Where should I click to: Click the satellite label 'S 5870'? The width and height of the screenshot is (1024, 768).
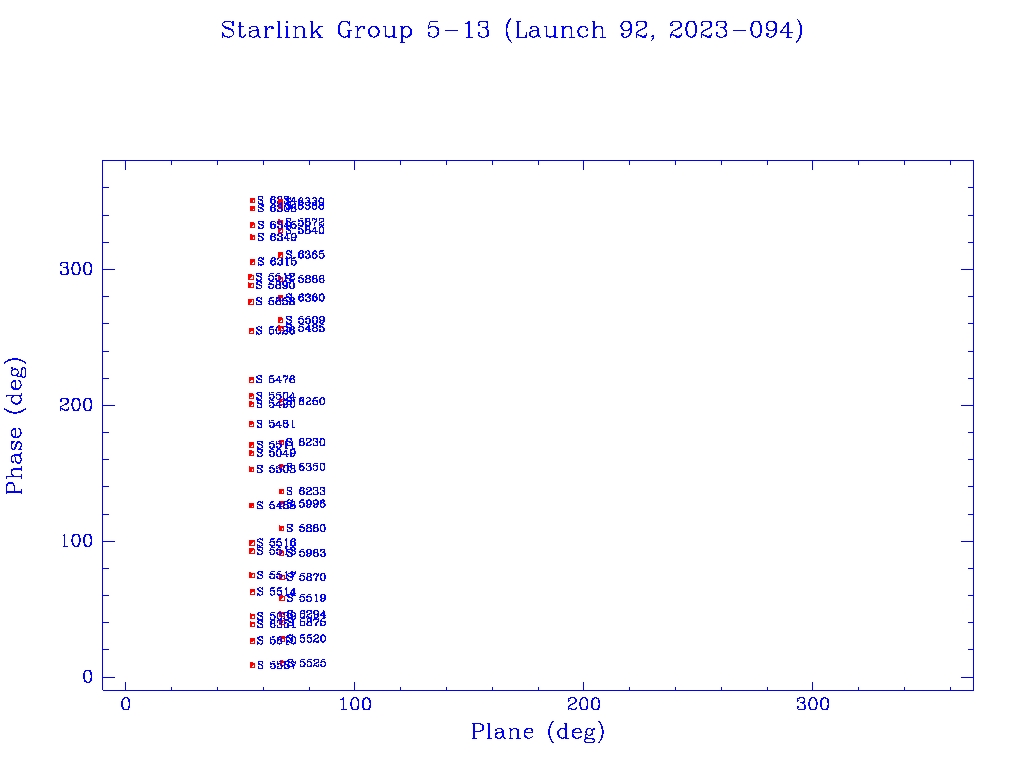[x=306, y=577]
